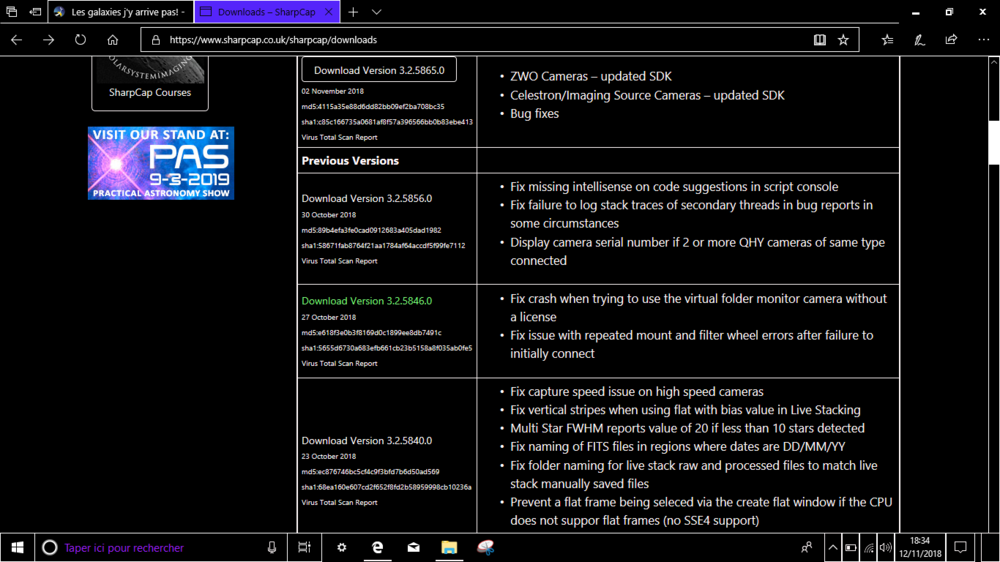The image size is (1000, 562).
Task: Click the site lock security icon
Action: click(x=156, y=40)
